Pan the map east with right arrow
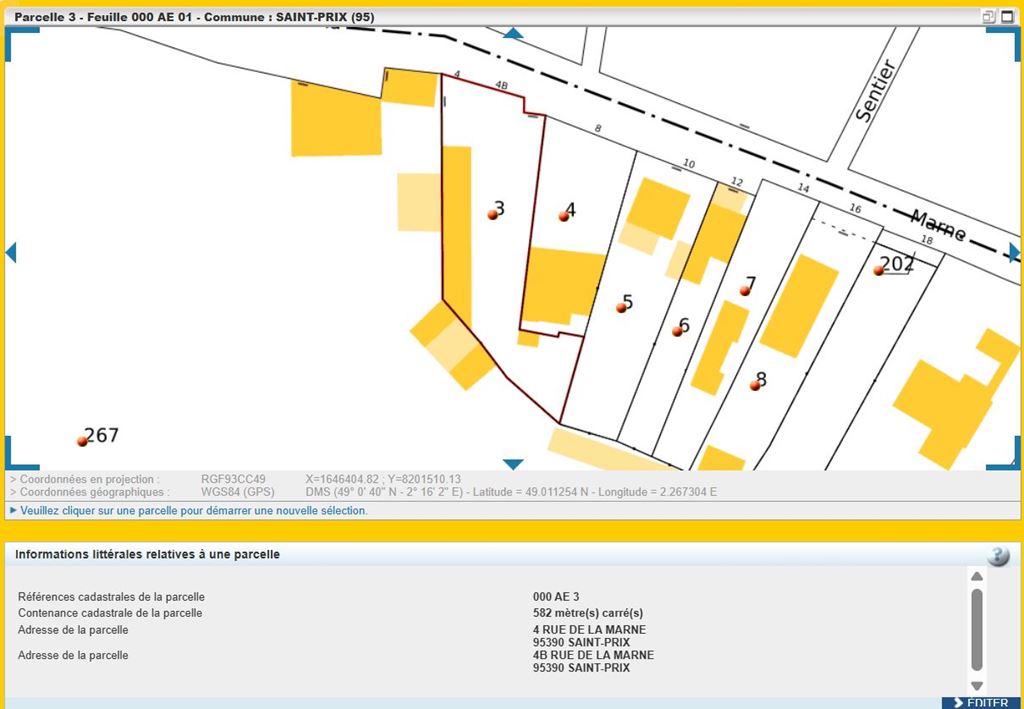Viewport: 1024px width, 709px height. tap(1014, 252)
